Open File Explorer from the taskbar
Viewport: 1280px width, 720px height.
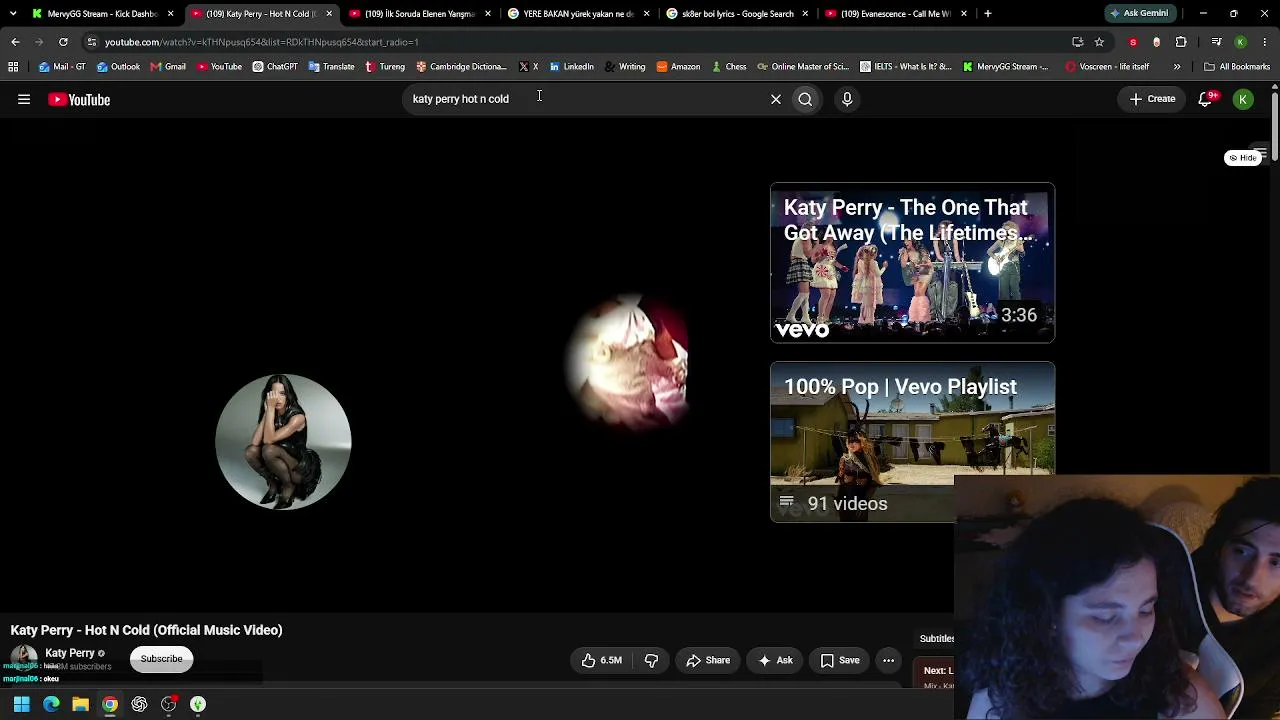click(80, 704)
